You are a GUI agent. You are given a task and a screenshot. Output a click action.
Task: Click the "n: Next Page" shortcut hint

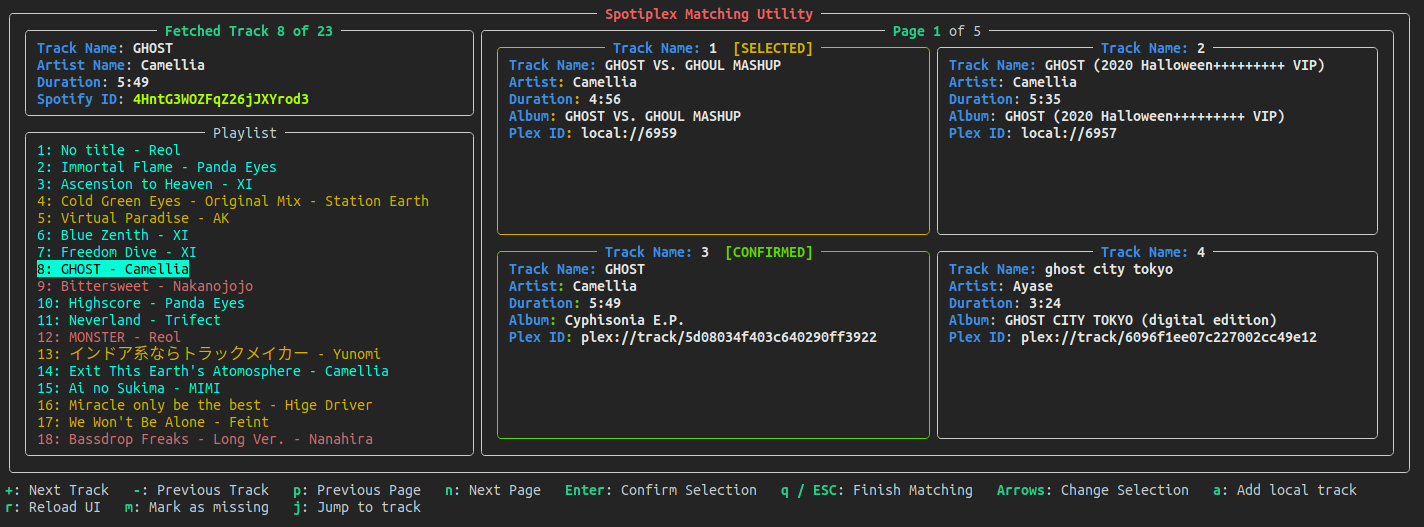coord(493,490)
